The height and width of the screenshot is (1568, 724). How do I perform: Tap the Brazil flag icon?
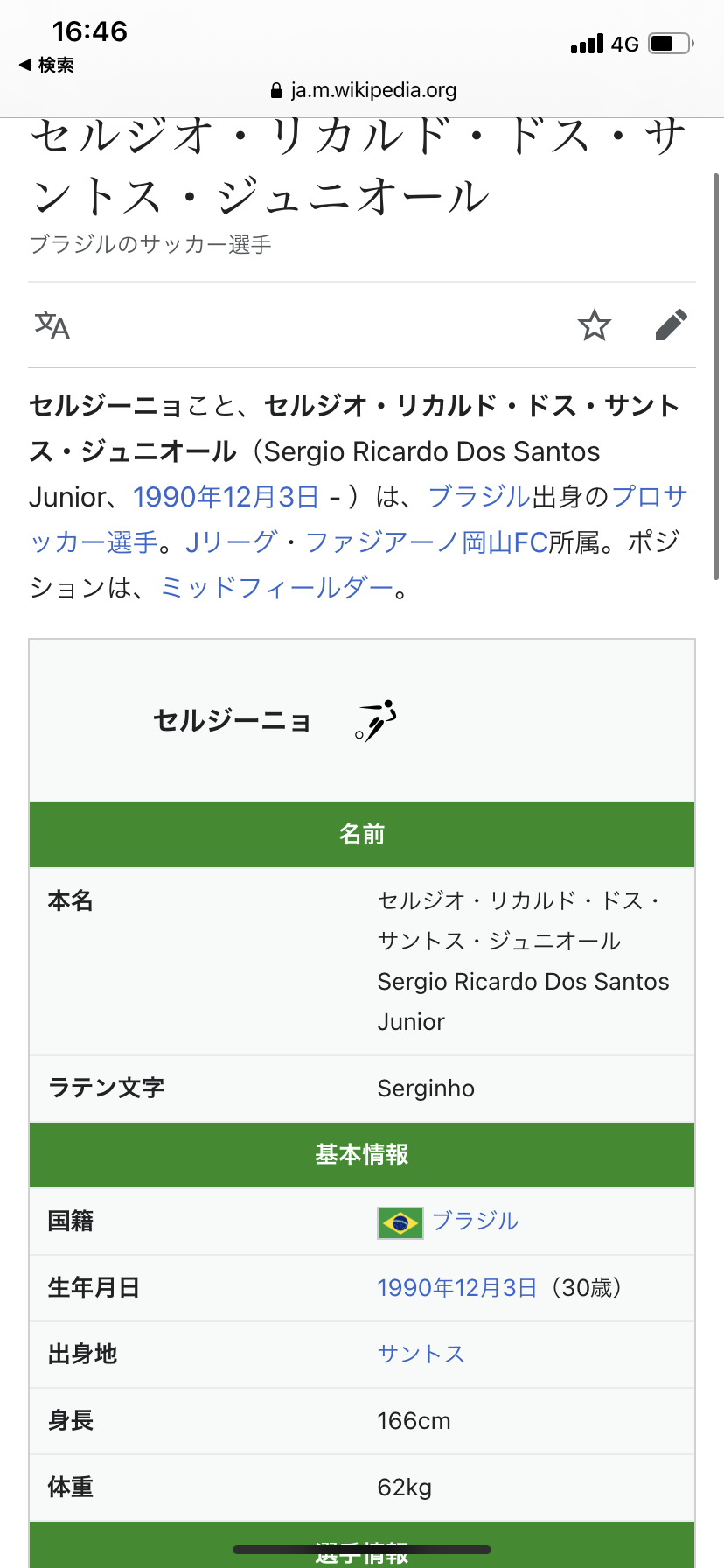tap(400, 1222)
